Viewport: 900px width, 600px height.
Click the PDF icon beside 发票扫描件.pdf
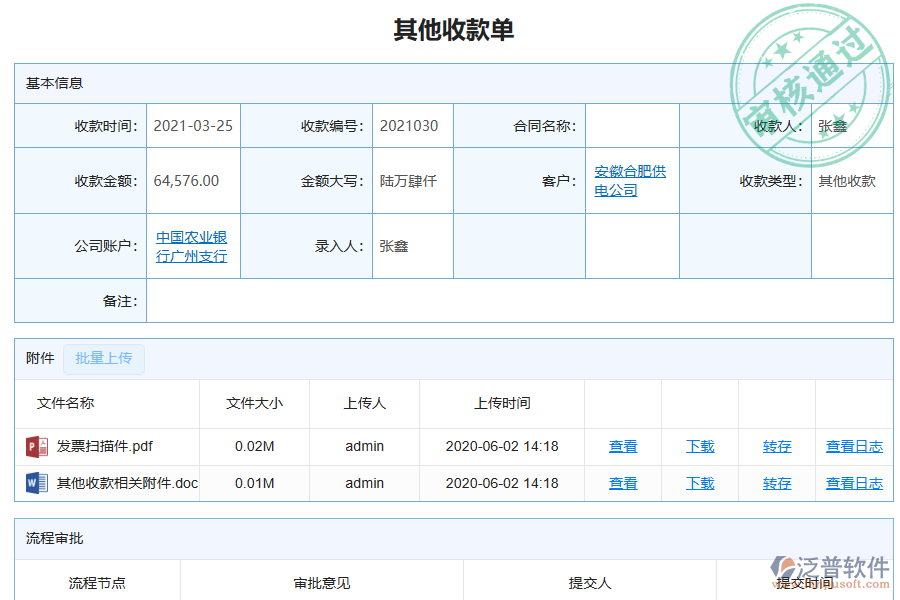coord(36,446)
